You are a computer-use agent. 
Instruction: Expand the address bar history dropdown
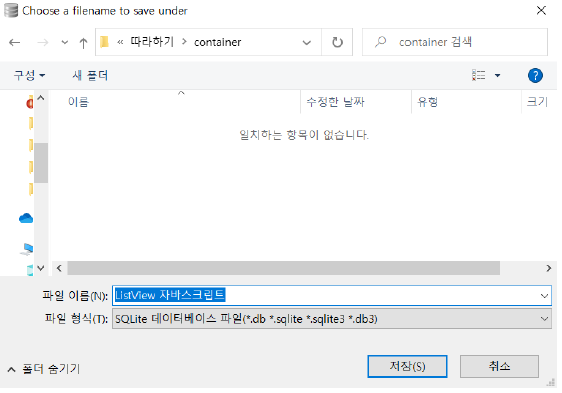point(306,43)
